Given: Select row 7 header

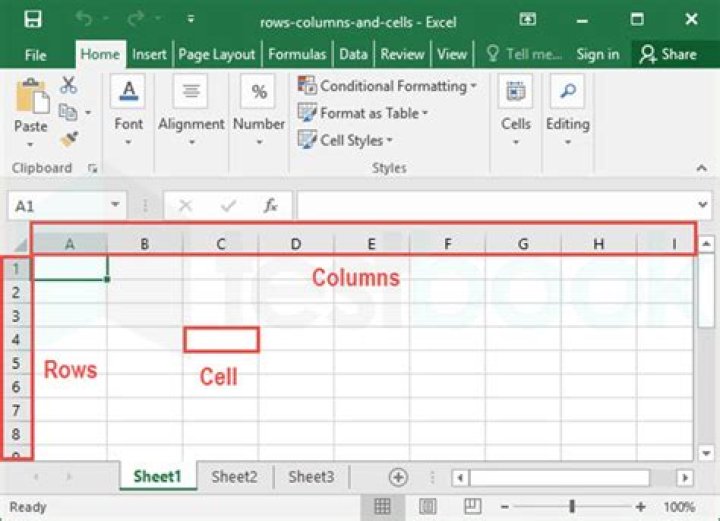Looking at the screenshot, I should [16, 410].
